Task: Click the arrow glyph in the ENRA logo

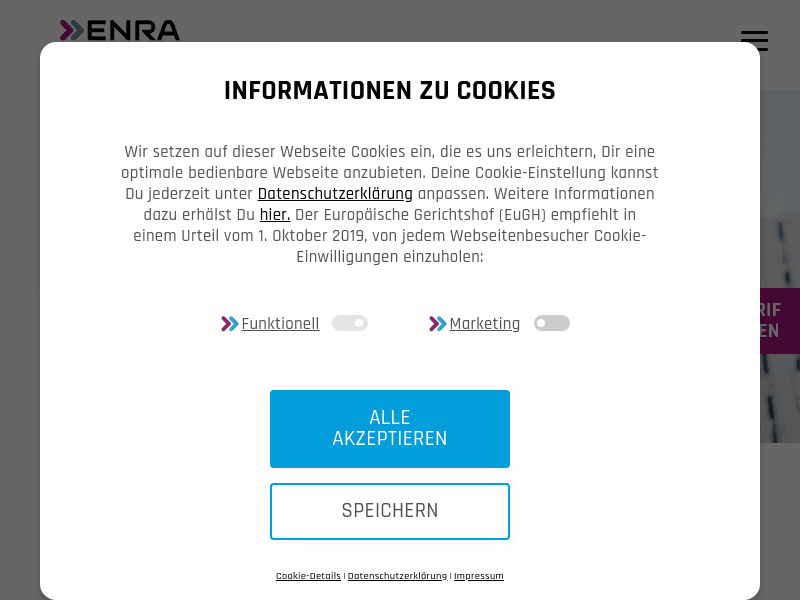Action: point(71,31)
